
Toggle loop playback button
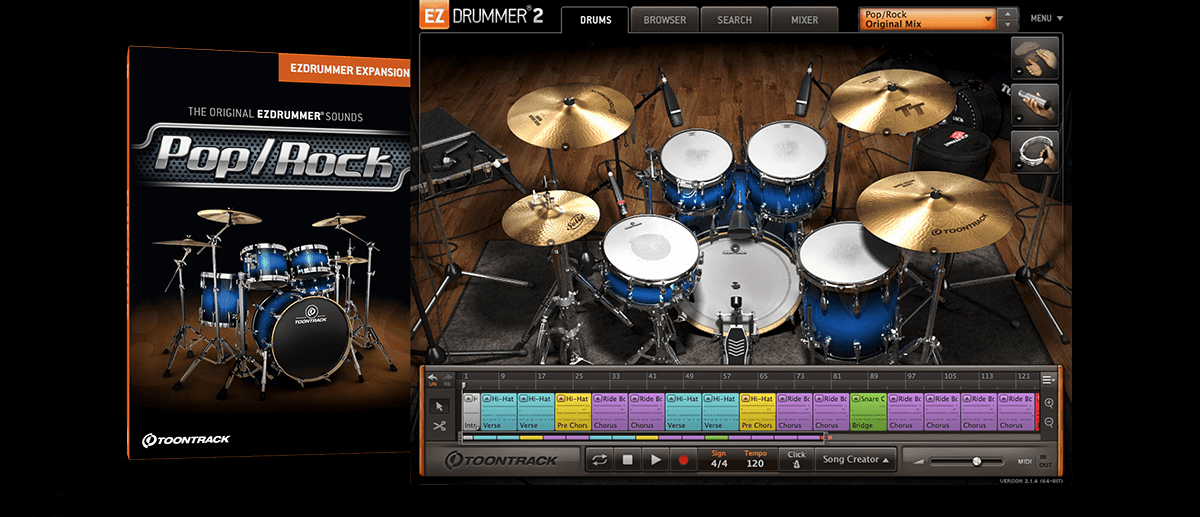pos(600,460)
